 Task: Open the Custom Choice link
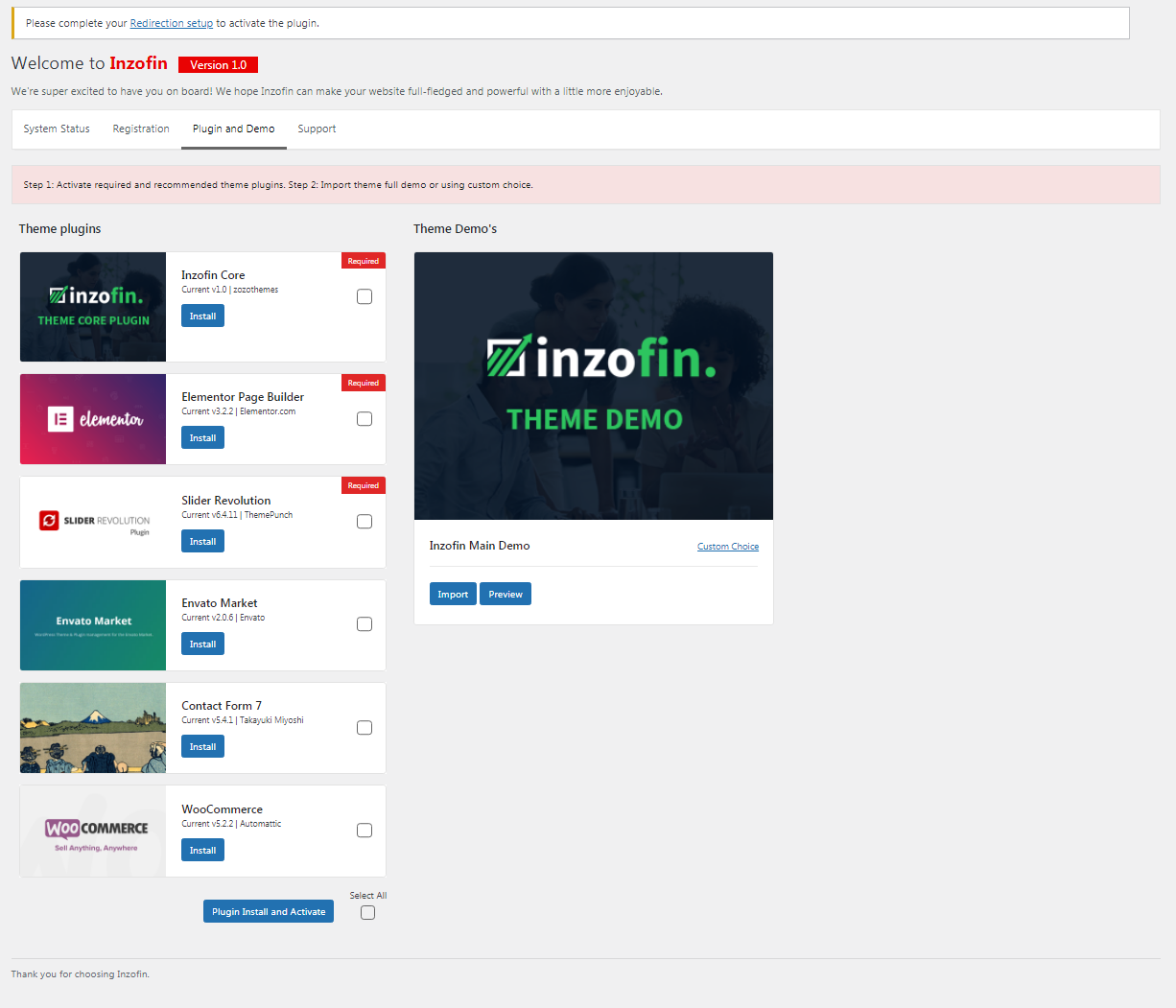(x=727, y=547)
